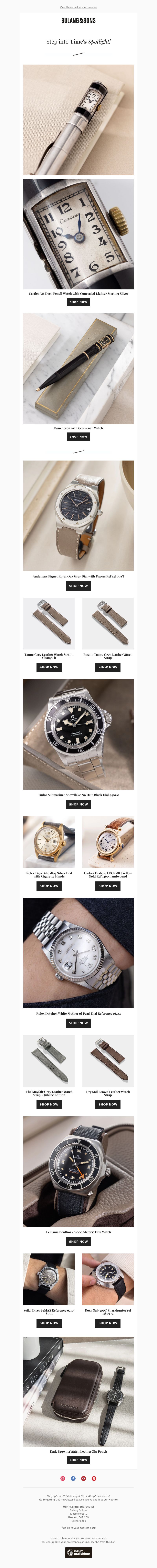Shop Now for Cartier Art Deco Pencil Watch
The image size is (157, 1568).
(x=78, y=302)
